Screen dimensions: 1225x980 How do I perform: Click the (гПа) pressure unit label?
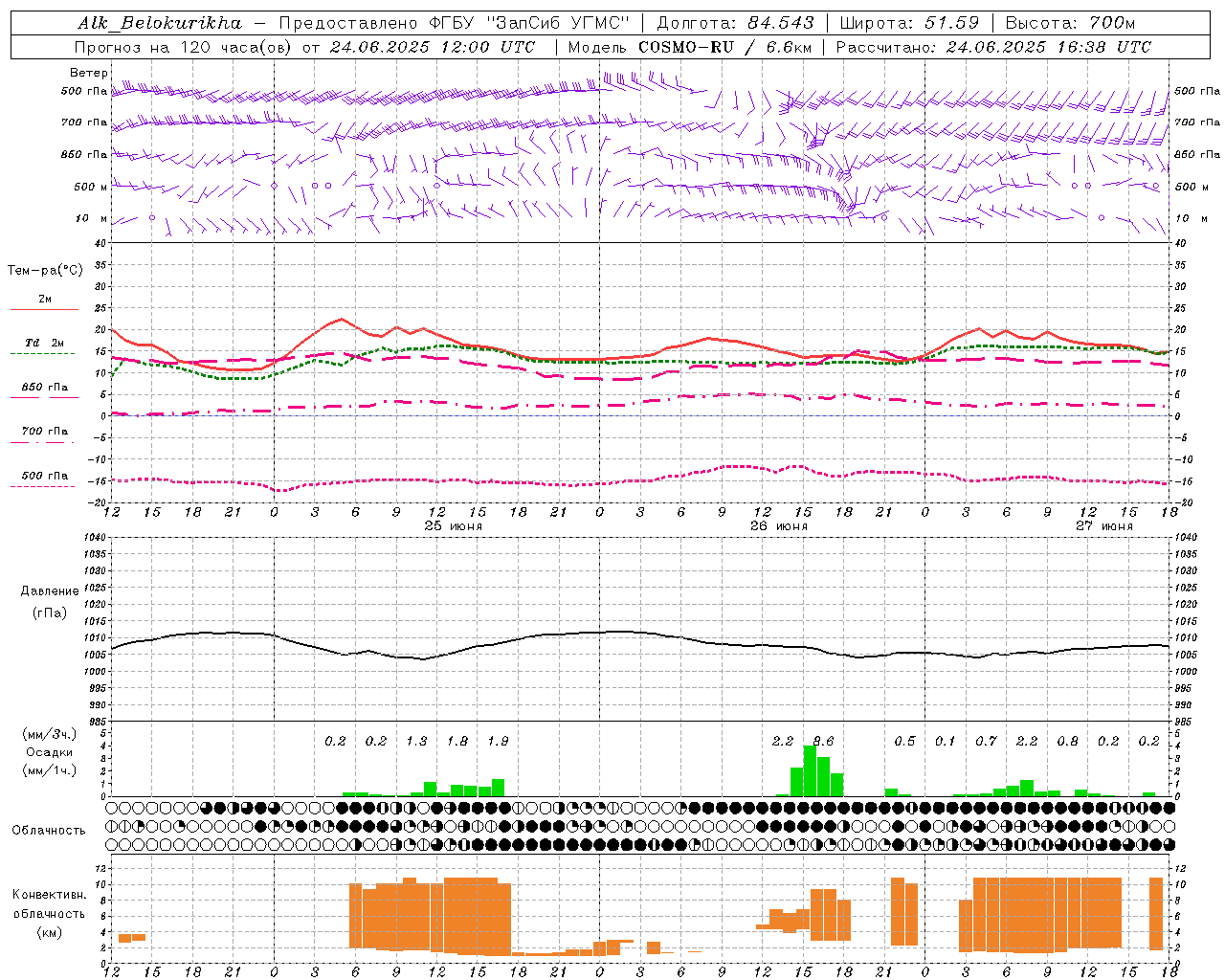coord(50,613)
